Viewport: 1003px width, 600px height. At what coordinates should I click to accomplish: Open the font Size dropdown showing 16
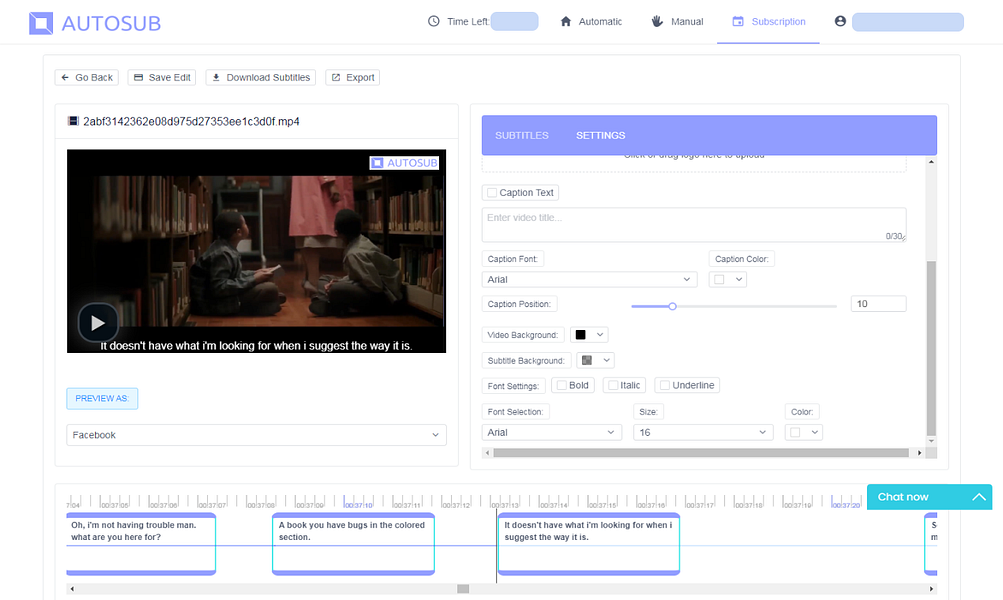click(702, 431)
